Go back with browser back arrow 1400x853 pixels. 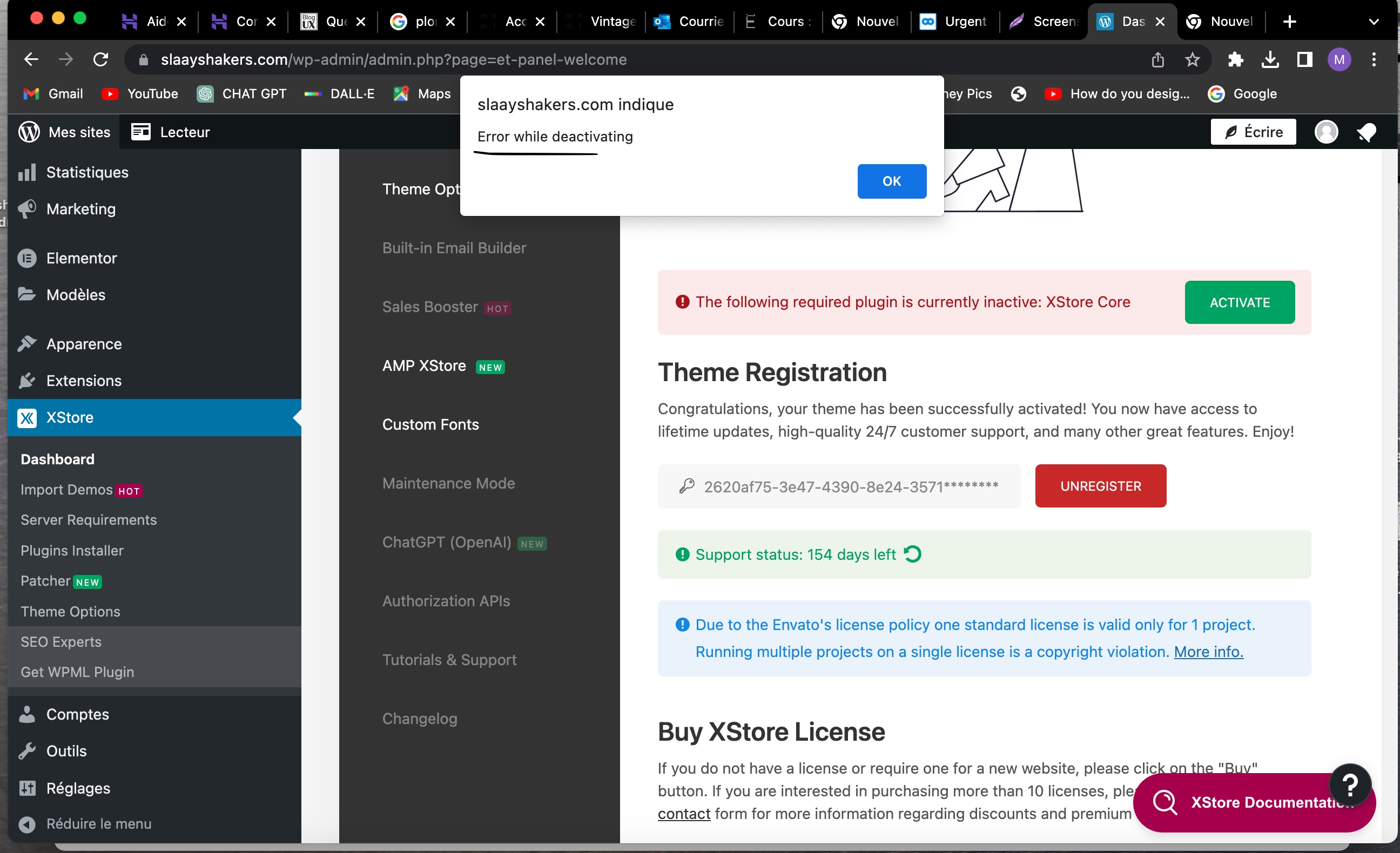[x=31, y=59]
